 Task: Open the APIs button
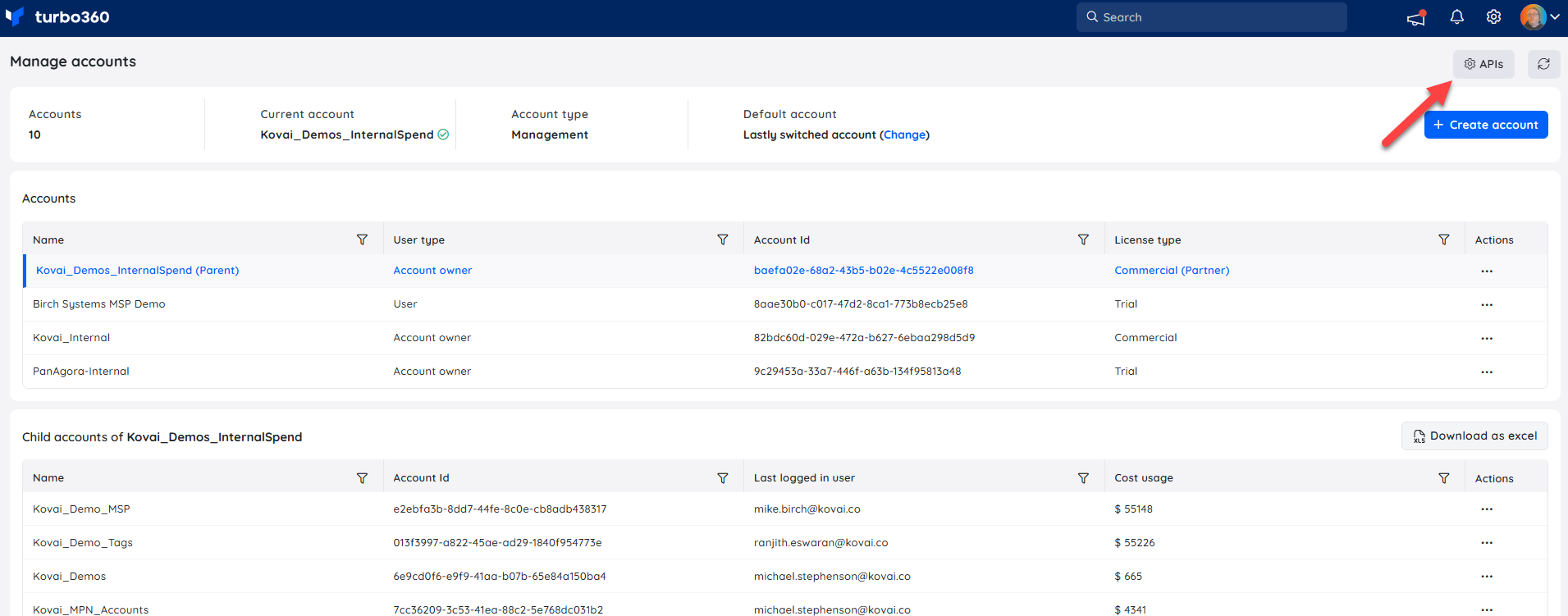coord(1483,64)
